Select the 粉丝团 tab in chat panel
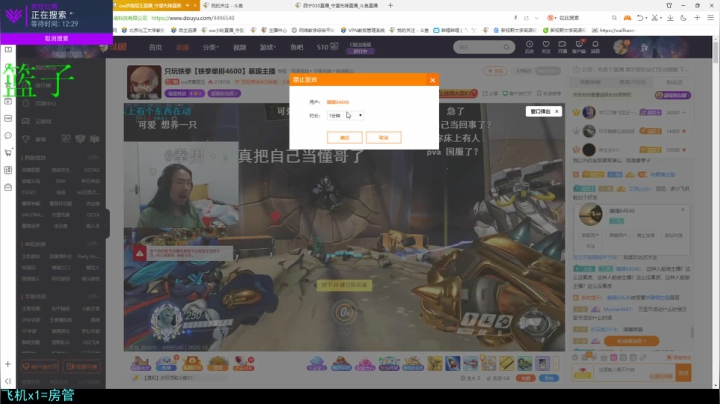 674,82
